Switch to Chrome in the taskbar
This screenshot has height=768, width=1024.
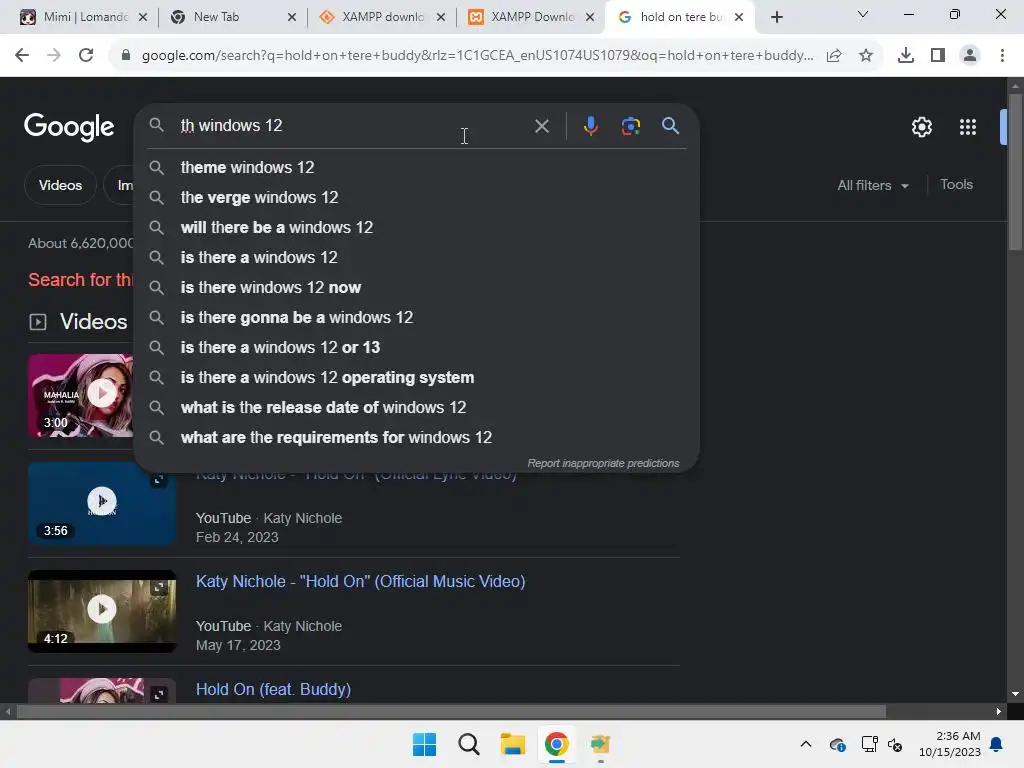point(556,744)
